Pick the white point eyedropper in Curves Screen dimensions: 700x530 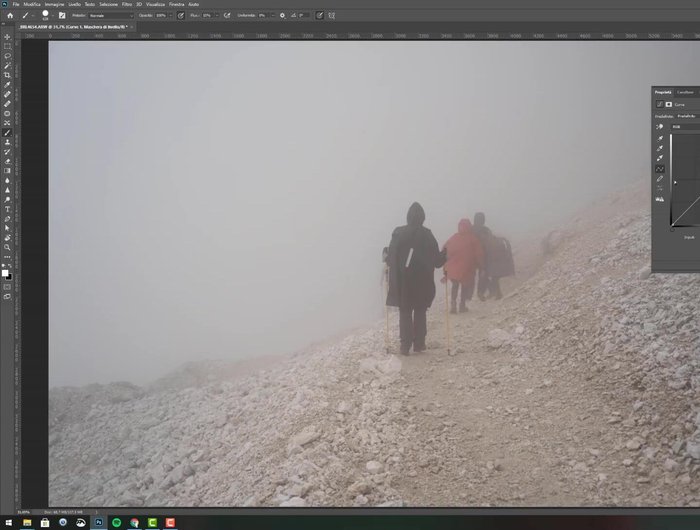660,158
